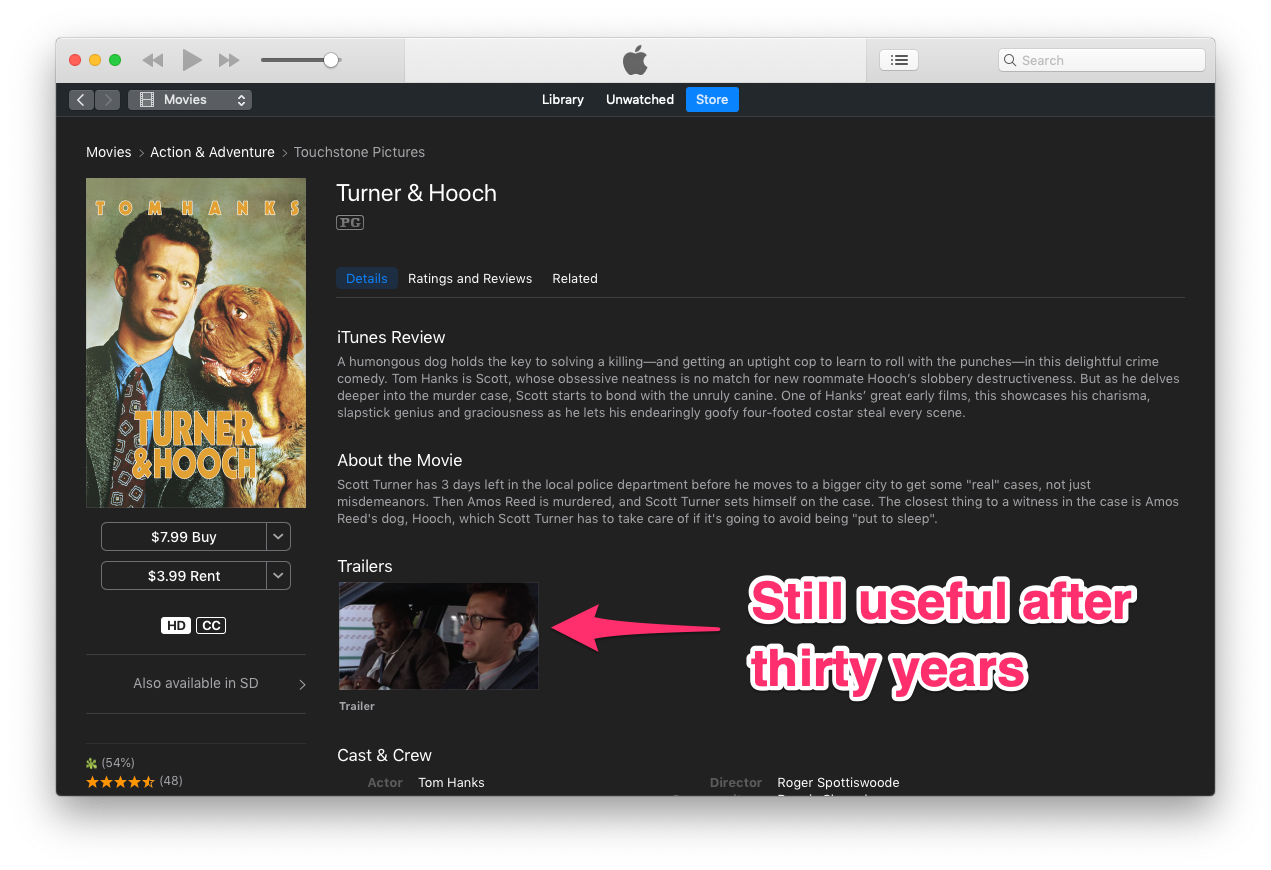Viewport: 1271px width, 870px height.
Task: Click the rewind previous track button
Action: (x=153, y=60)
